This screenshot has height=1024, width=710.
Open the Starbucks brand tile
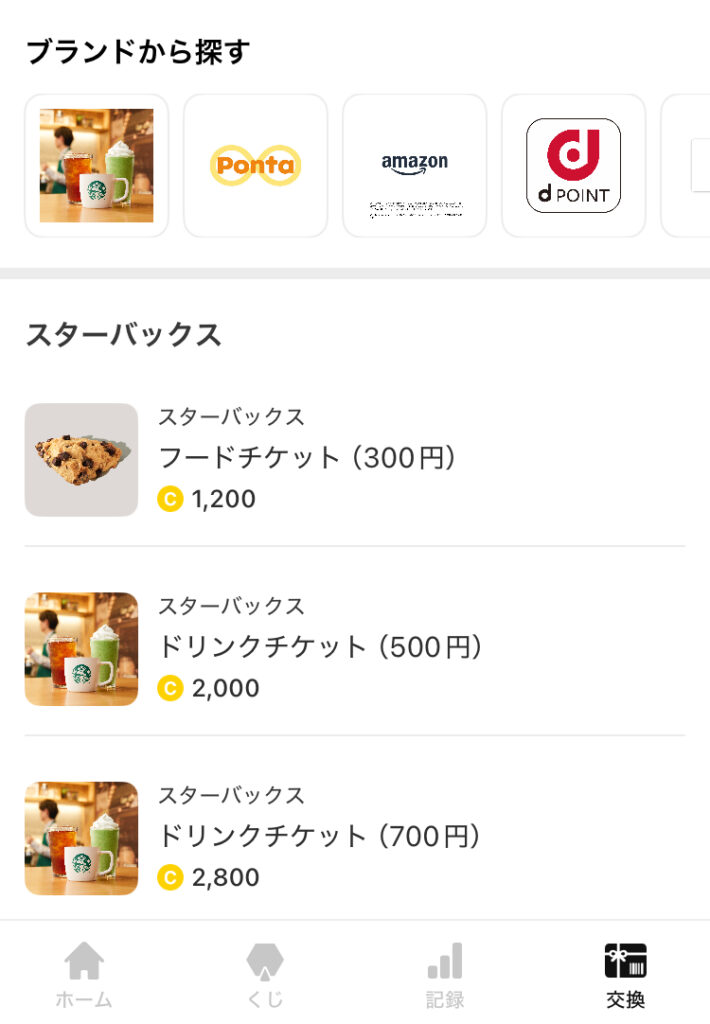coord(96,166)
